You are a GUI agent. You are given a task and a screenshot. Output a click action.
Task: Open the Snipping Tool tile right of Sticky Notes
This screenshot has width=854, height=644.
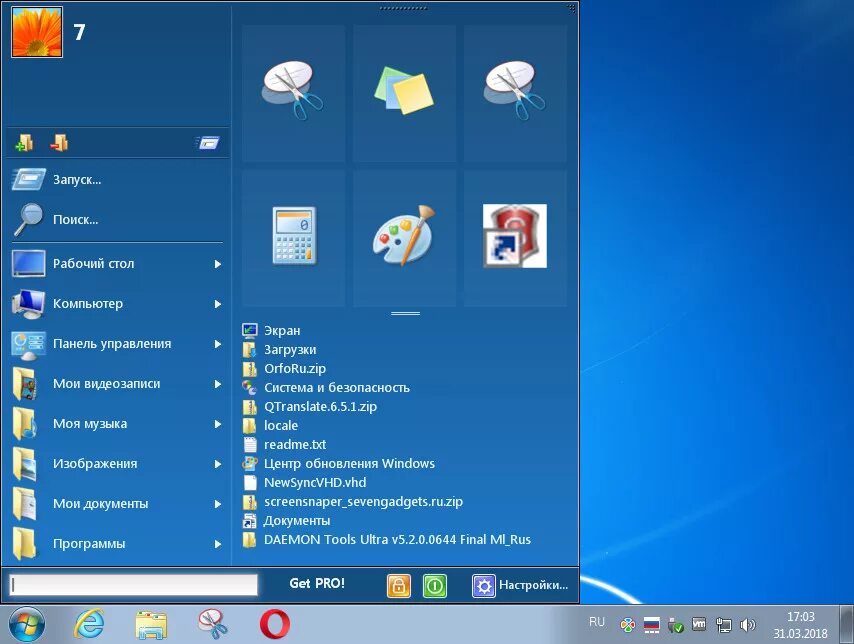515,93
